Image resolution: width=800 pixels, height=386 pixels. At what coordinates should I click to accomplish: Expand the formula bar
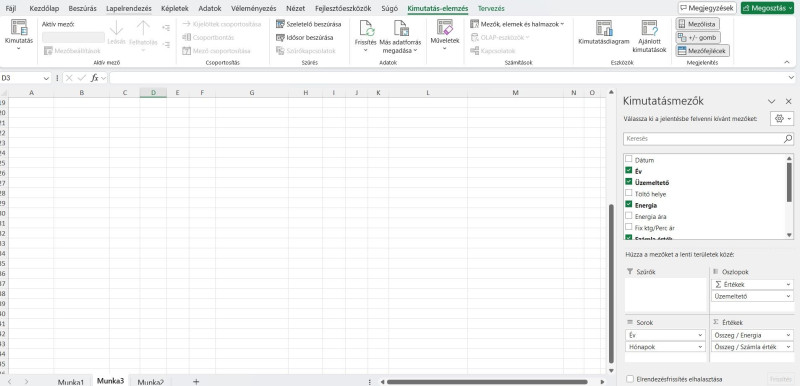click(x=791, y=78)
